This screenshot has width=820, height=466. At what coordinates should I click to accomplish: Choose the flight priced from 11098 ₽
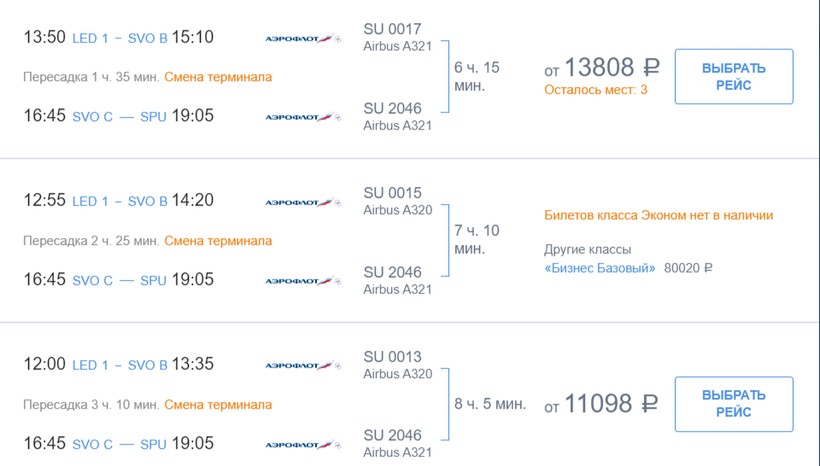pos(733,404)
